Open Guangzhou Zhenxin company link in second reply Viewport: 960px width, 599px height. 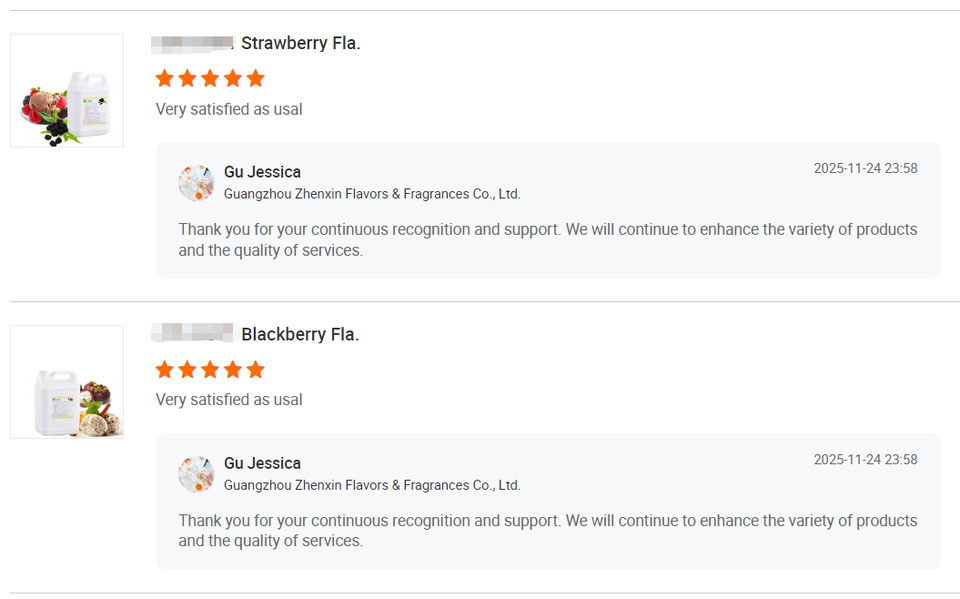pyautogui.click(x=372, y=485)
